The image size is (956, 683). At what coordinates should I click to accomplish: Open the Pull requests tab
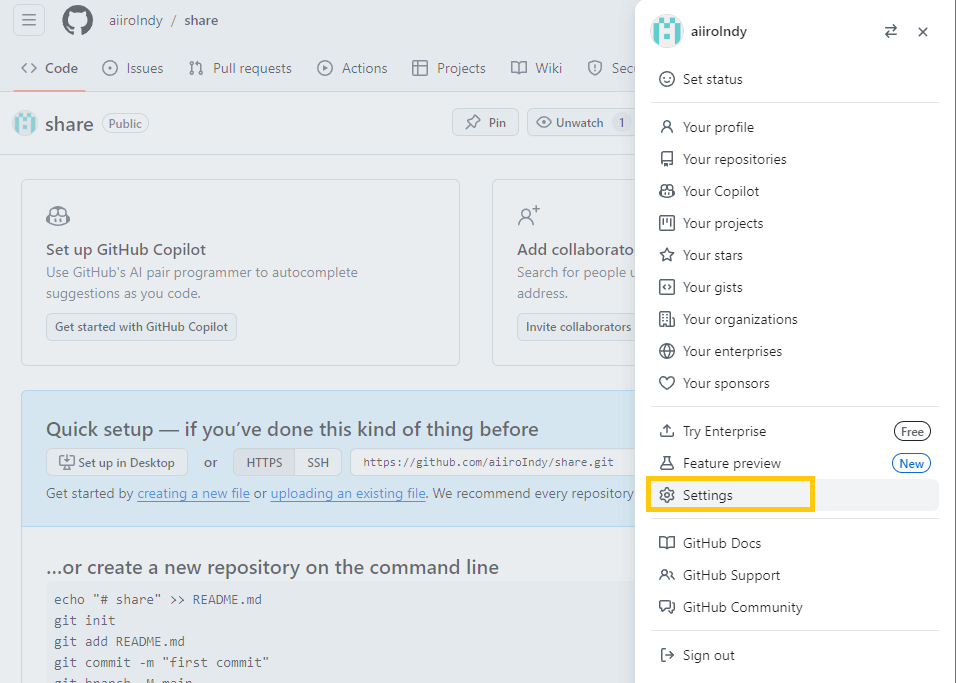point(240,68)
